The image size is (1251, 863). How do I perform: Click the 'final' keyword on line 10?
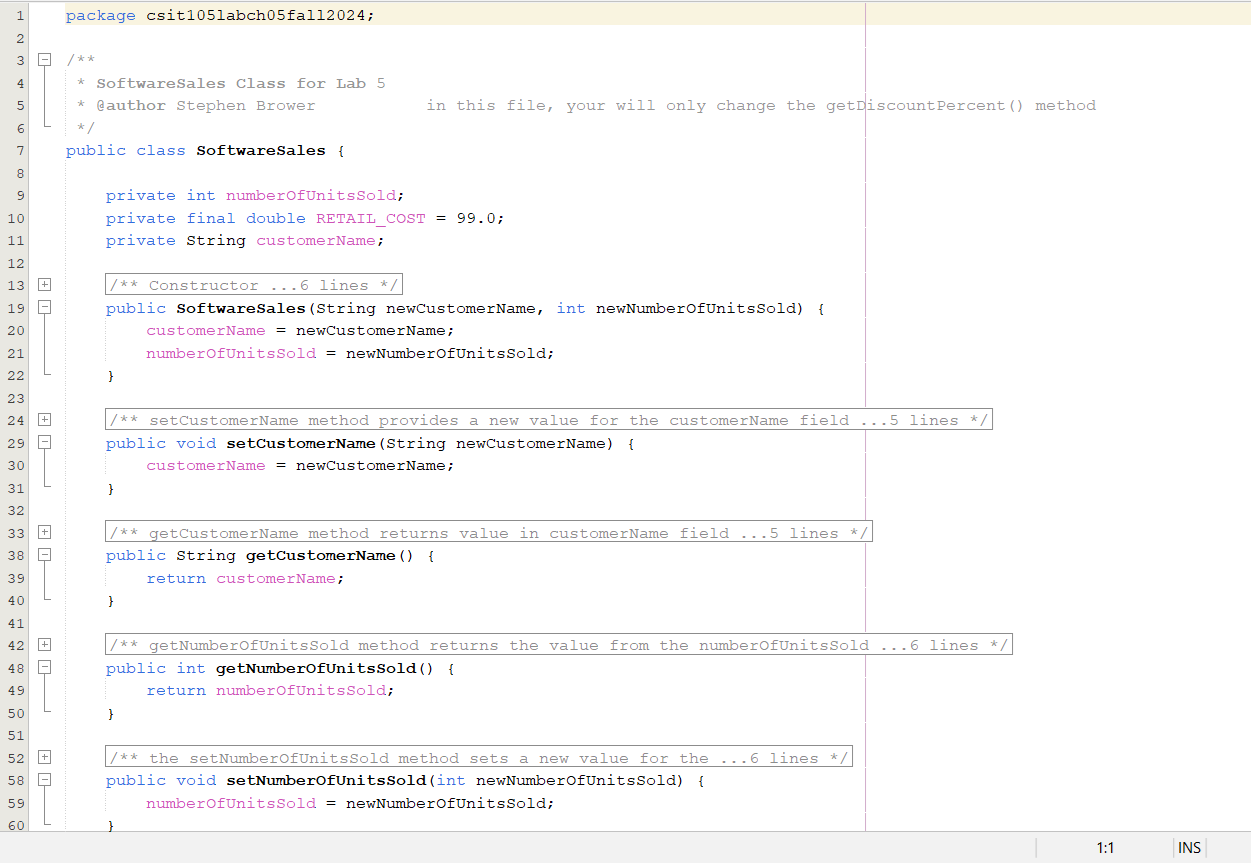(x=211, y=218)
